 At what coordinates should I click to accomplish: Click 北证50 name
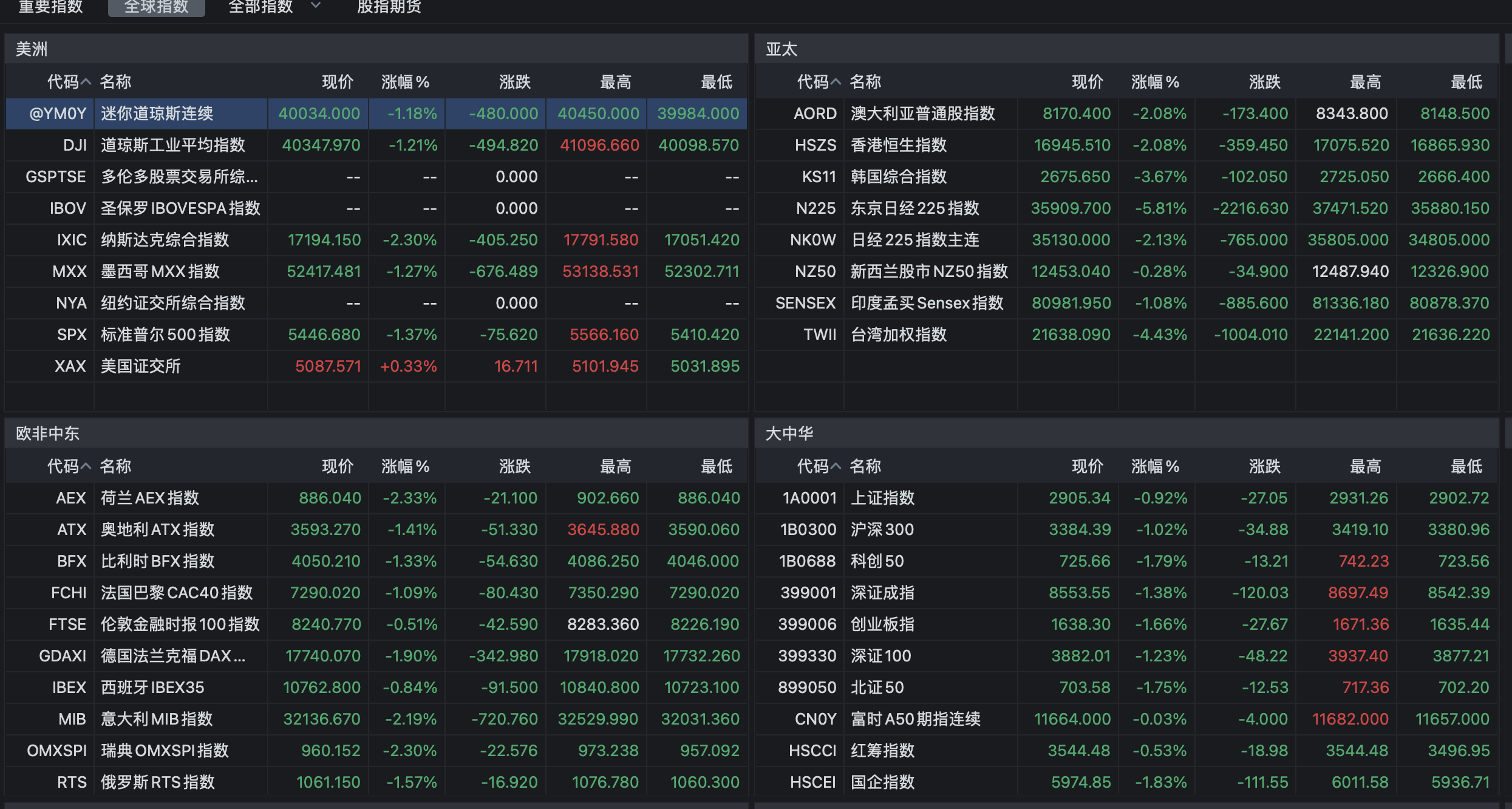(x=877, y=688)
